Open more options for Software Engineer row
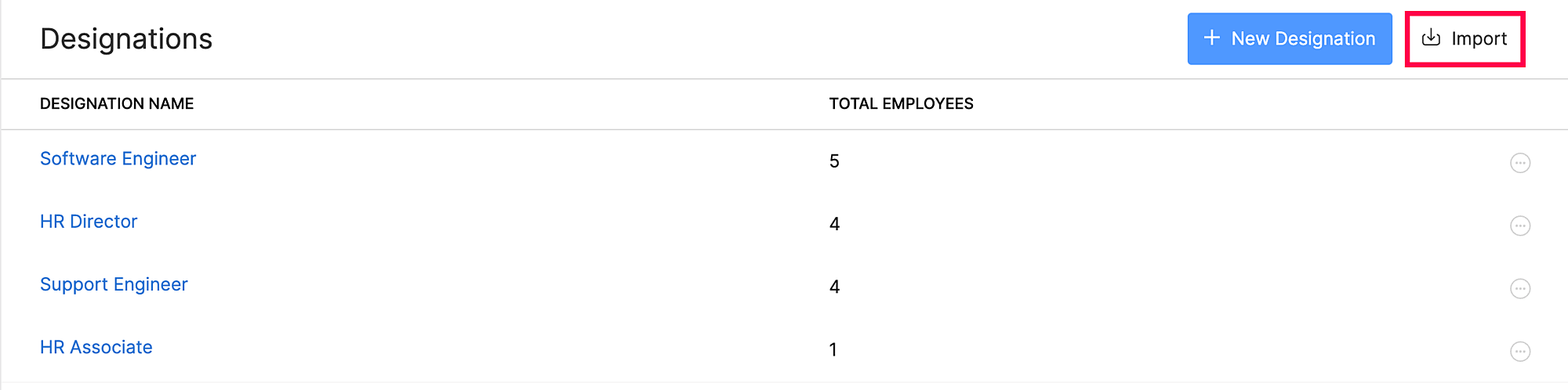Image resolution: width=1568 pixels, height=390 pixels. coord(1519,163)
